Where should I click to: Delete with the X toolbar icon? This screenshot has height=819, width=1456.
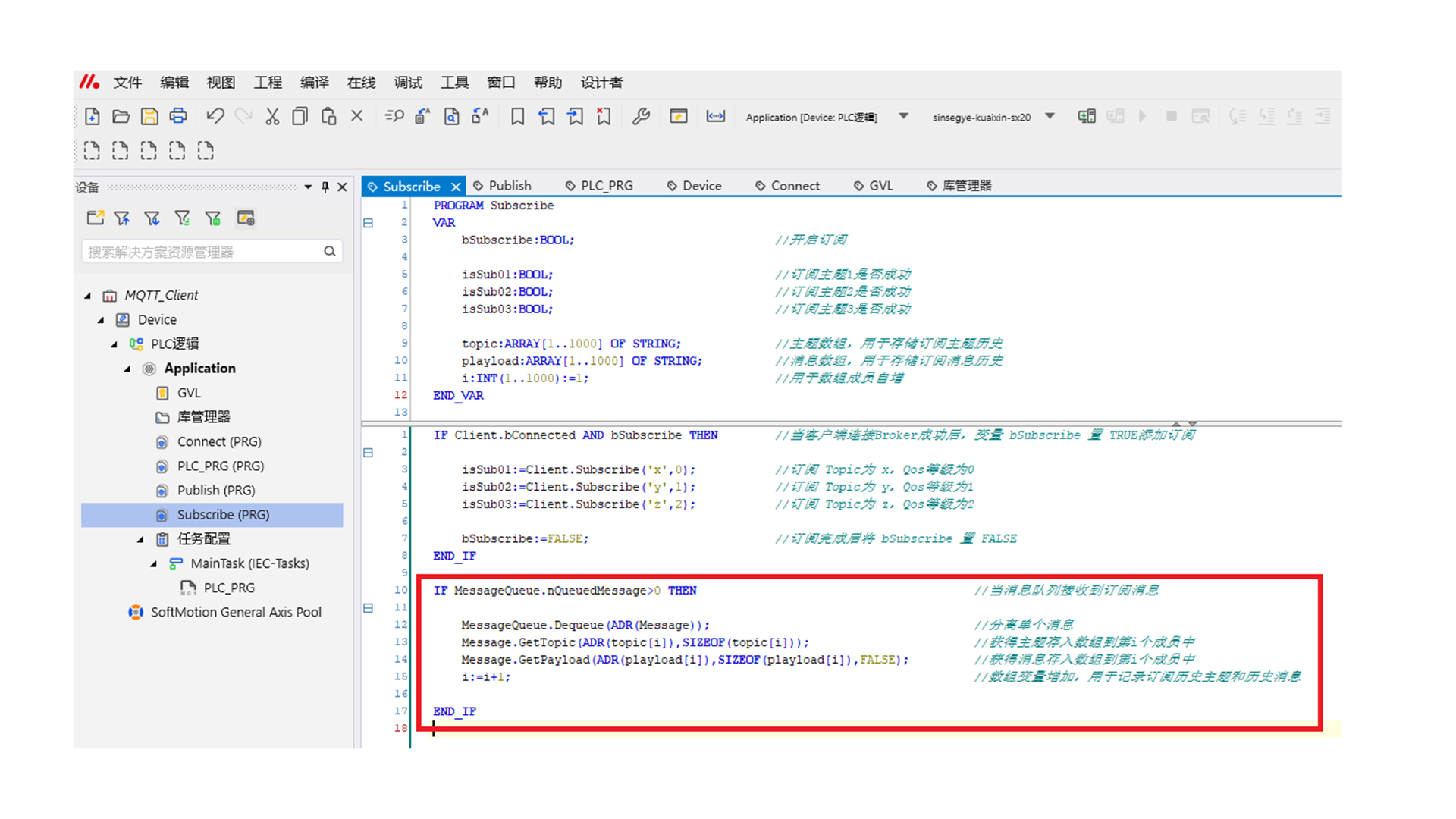(x=357, y=116)
